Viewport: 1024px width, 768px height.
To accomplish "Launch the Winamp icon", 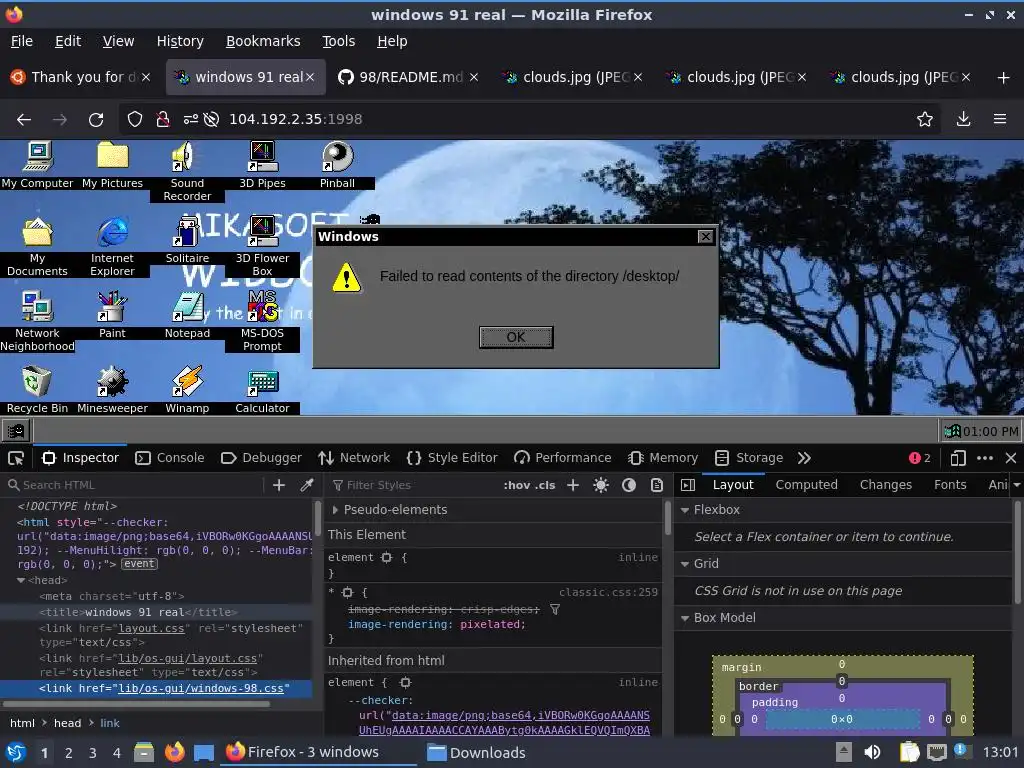I will click(187, 390).
